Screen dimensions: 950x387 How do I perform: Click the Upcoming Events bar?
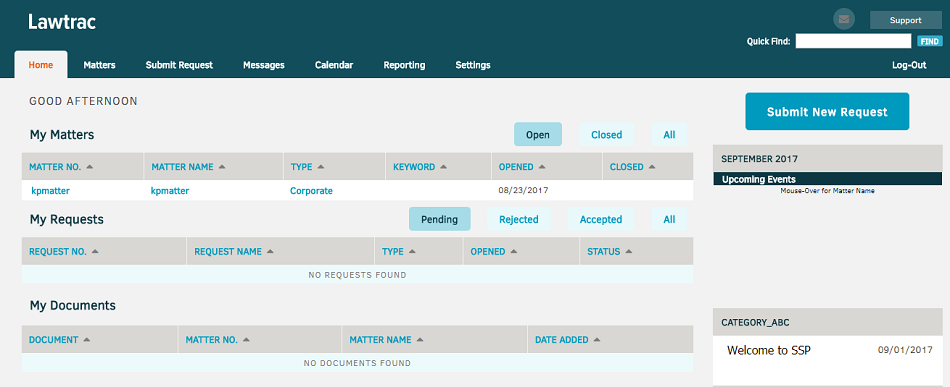pyautogui.click(x=828, y=179)
